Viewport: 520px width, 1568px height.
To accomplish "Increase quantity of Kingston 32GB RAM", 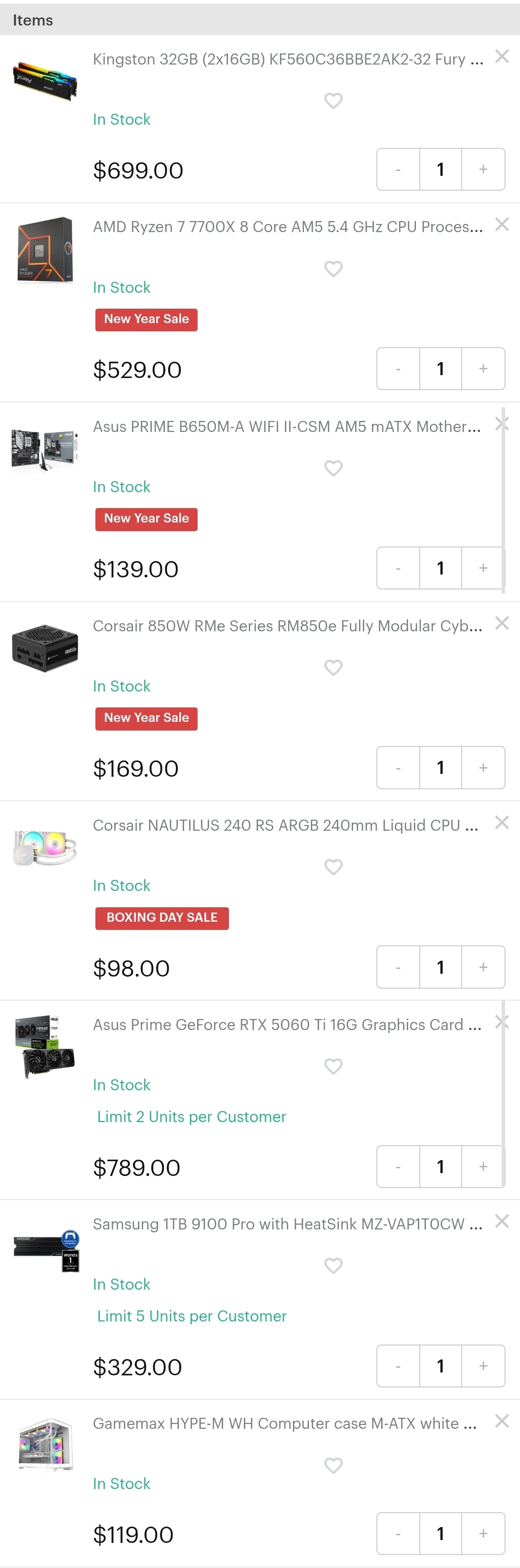I will pyautogui.click(x=483, y=169).
